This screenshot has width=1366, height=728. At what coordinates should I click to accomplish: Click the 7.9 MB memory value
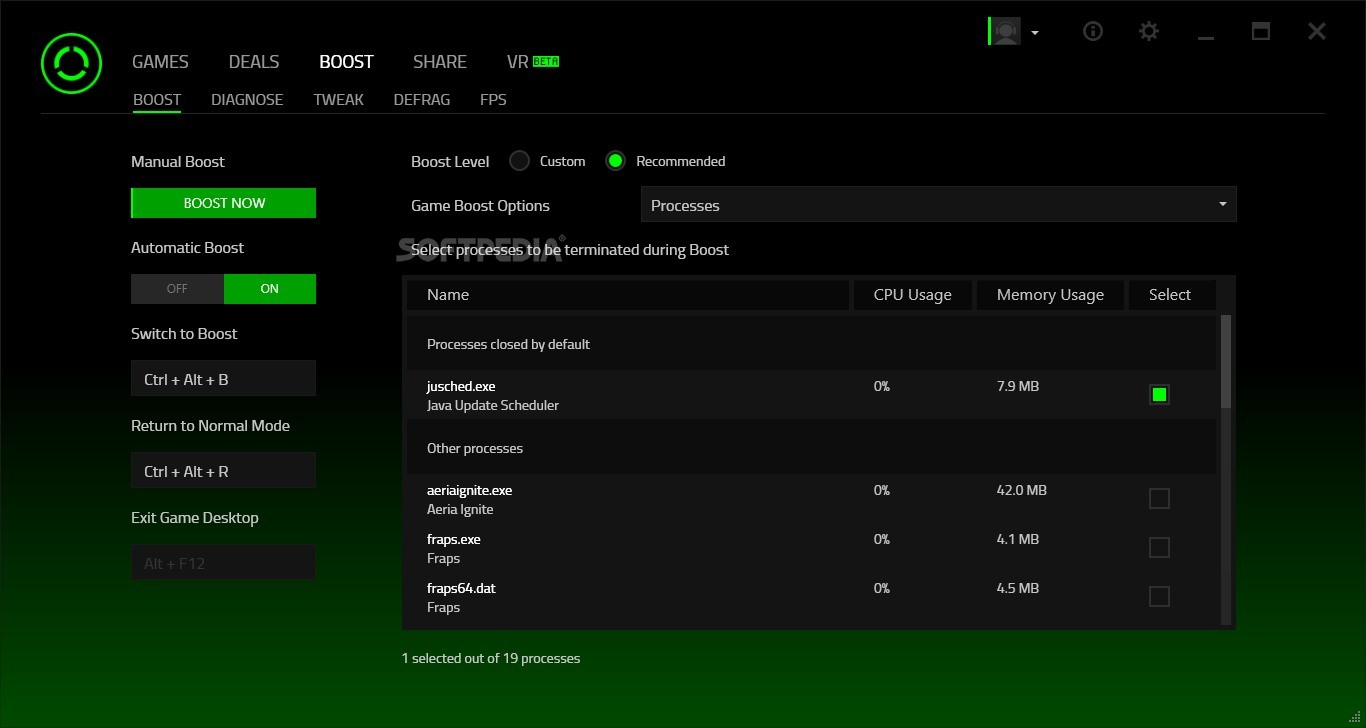pyautogui.click(x=1018, y=386)
